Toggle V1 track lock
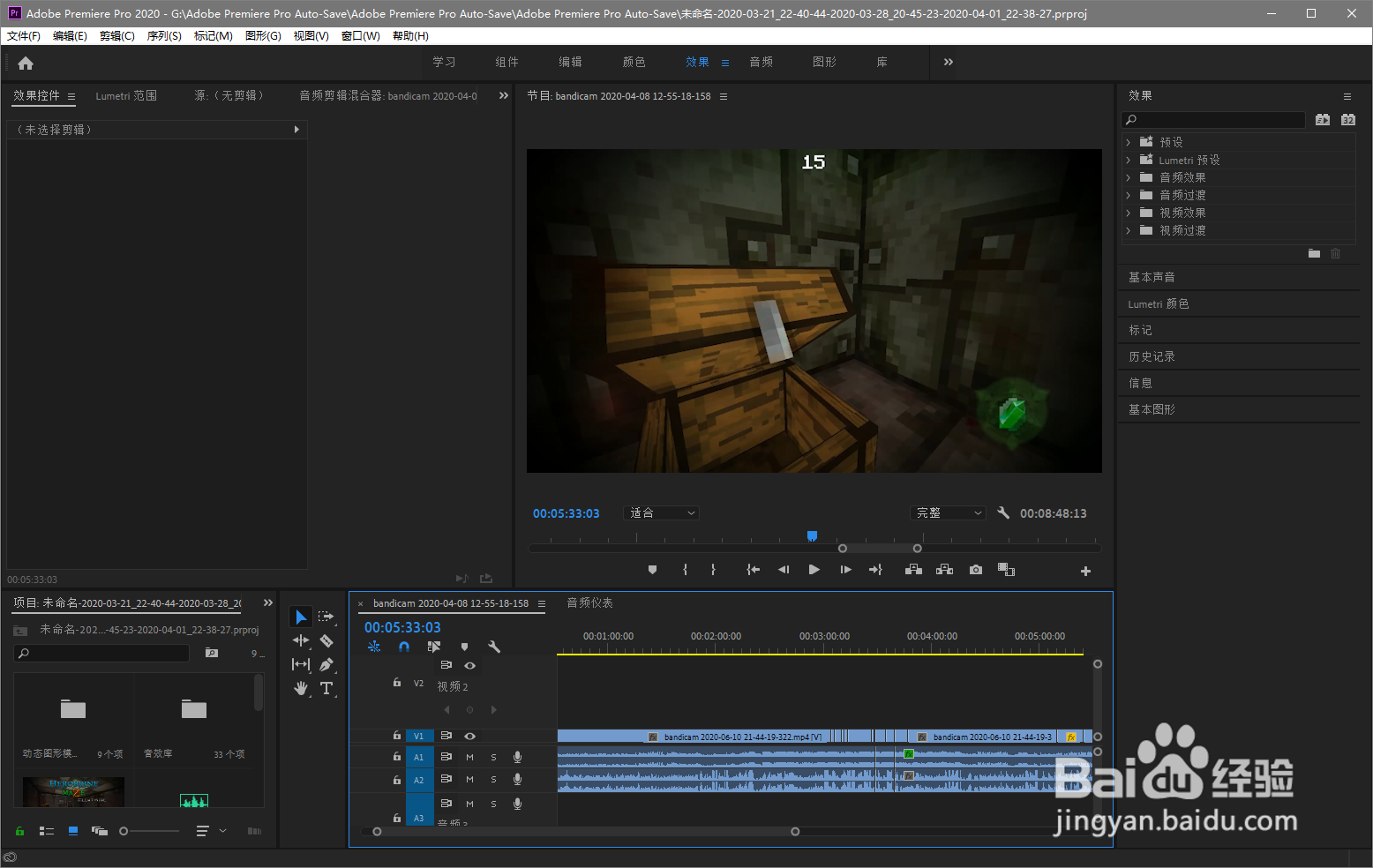The image size is (1373, 868). tap(397, 736)
